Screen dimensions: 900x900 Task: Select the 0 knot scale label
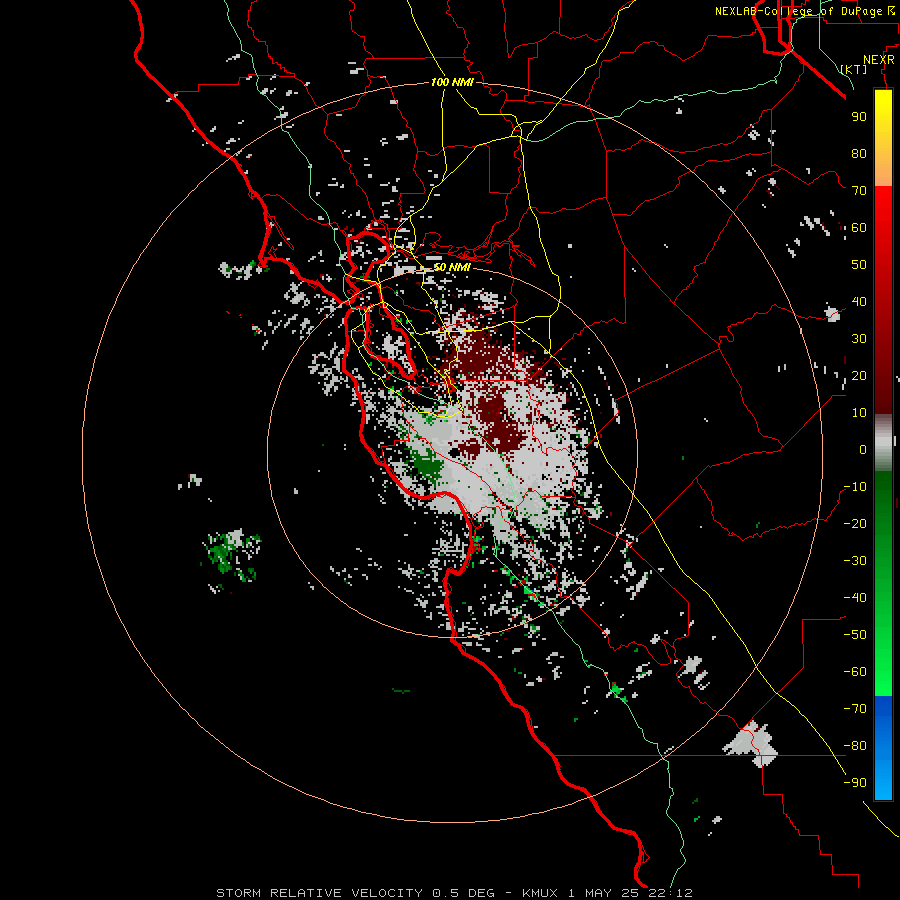tap(863, 449)
